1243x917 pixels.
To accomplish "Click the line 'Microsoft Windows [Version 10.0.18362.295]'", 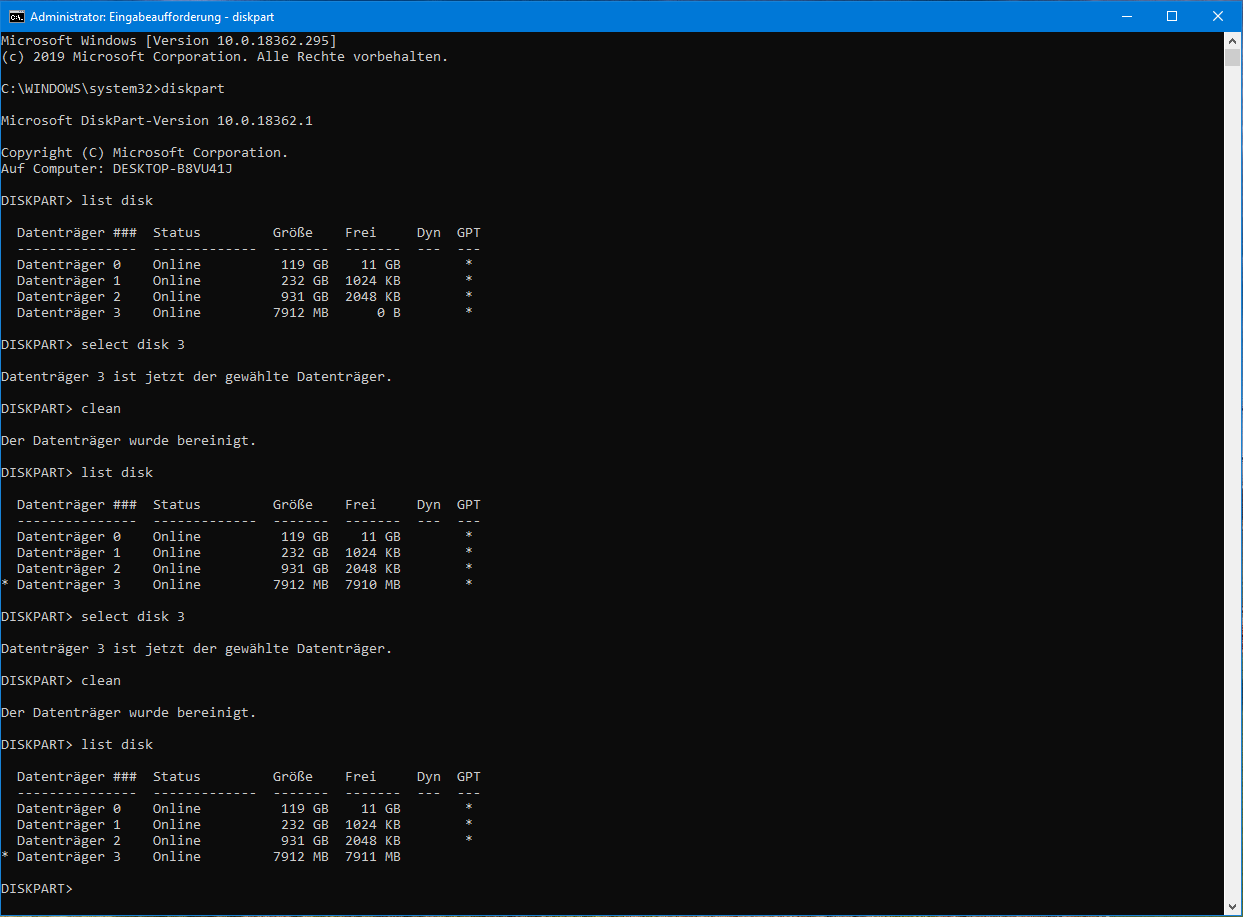I will (169, 40).
